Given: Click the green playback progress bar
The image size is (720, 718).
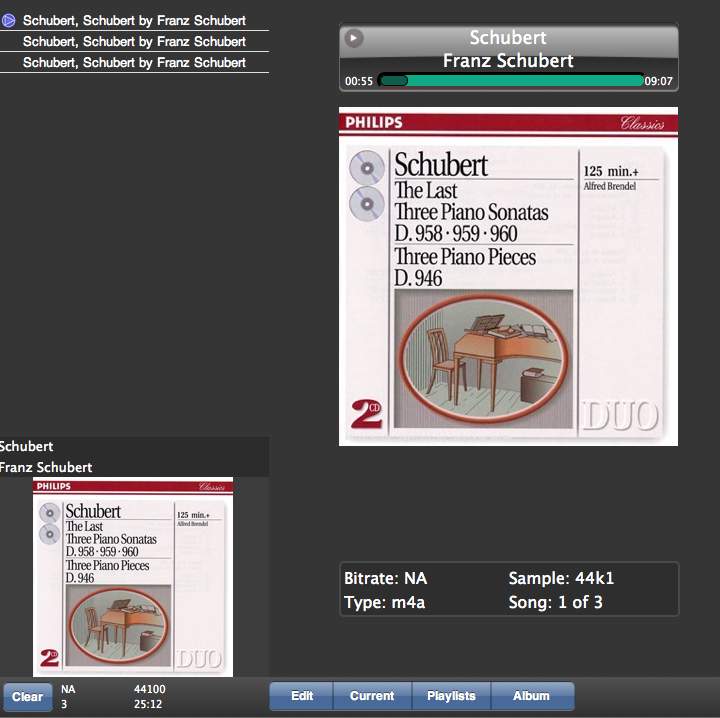Looking at the screenshot, I should point(511,80).
